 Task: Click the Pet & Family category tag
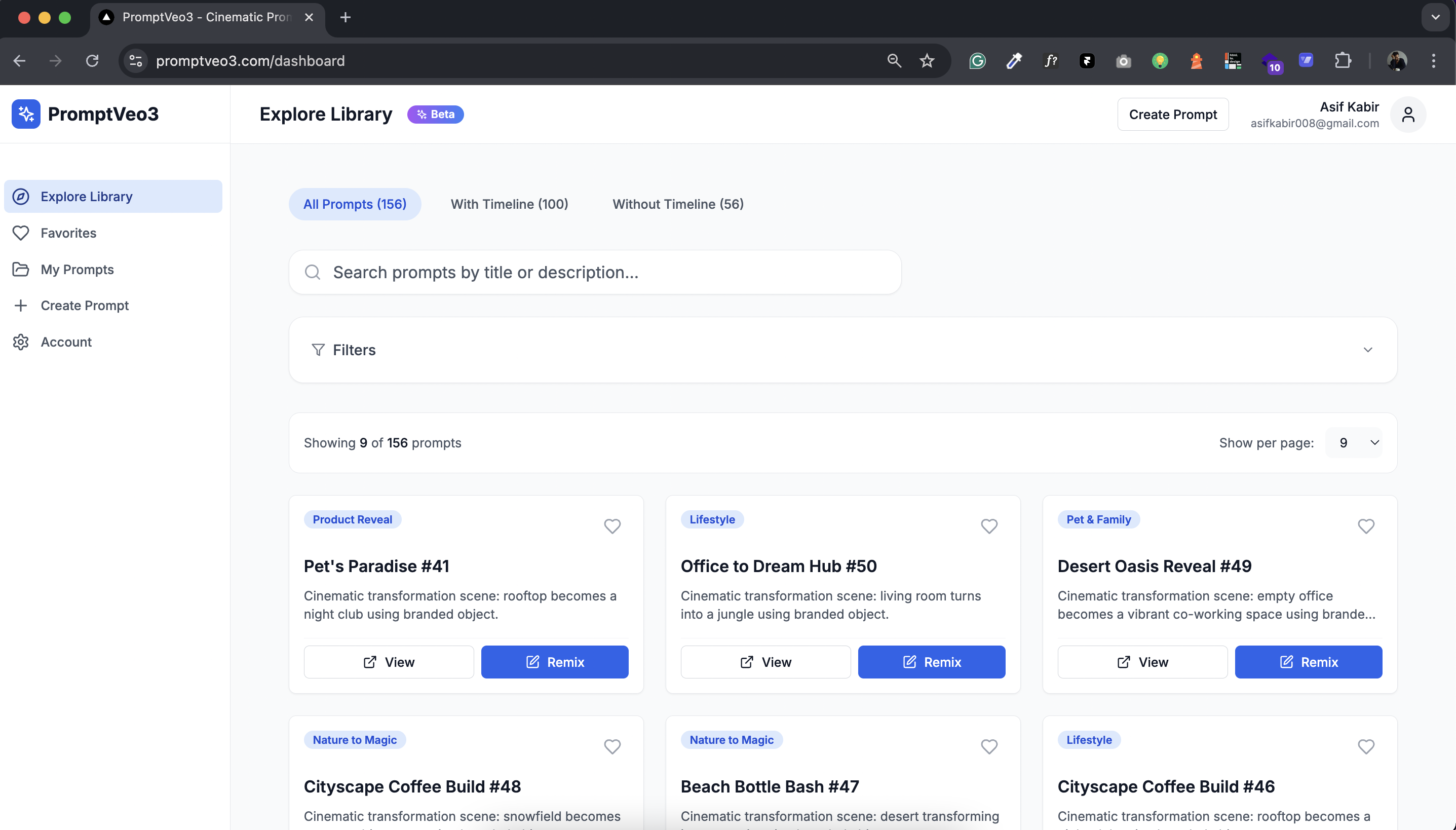point(1098,519)
